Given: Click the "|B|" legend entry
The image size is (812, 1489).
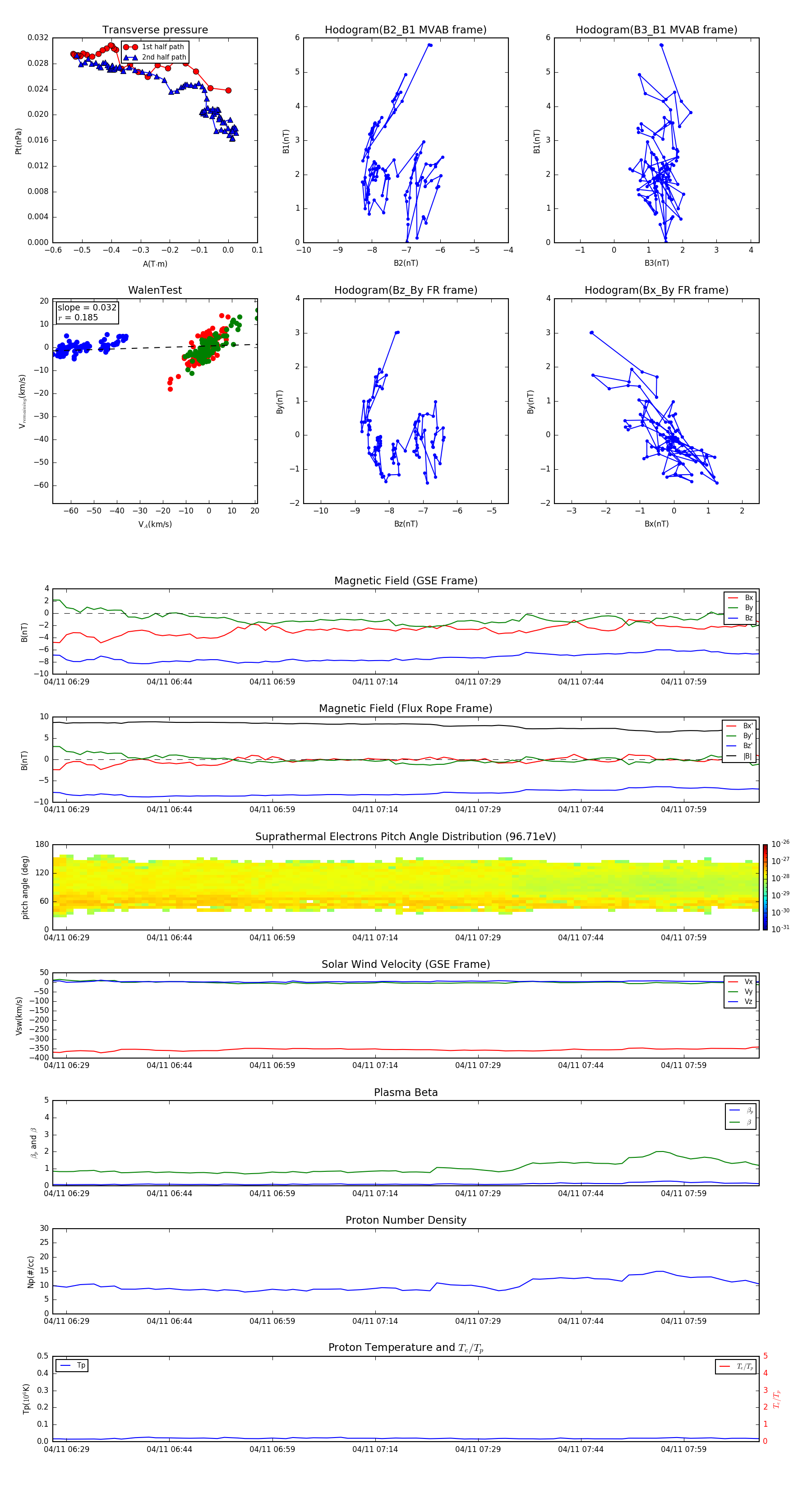Looking at the screenshot, I should click(x=740, y=756).
